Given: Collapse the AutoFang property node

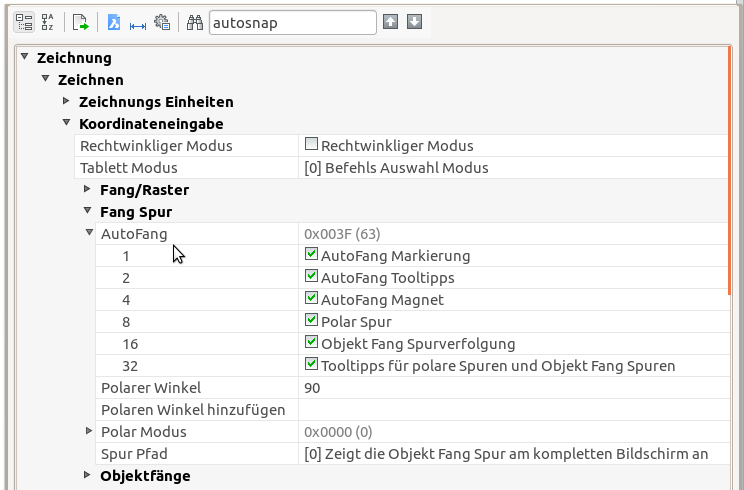Looking at the screenshot, I should click(89, 233).
